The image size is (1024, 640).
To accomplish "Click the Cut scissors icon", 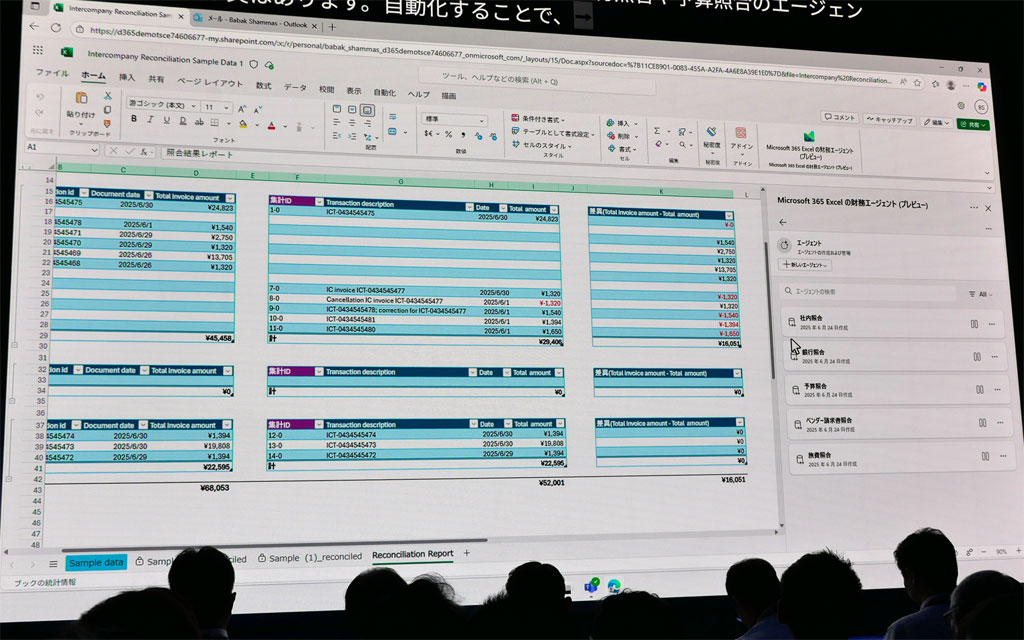I will (108, 96).
